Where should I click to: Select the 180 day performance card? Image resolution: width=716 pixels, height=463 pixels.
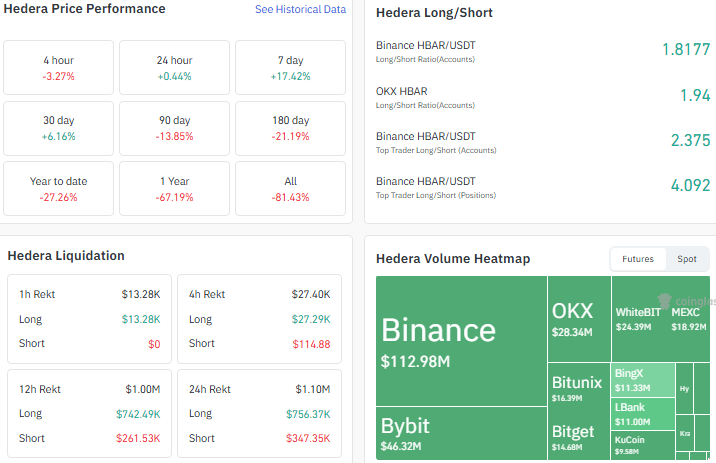tap(290, 128)
